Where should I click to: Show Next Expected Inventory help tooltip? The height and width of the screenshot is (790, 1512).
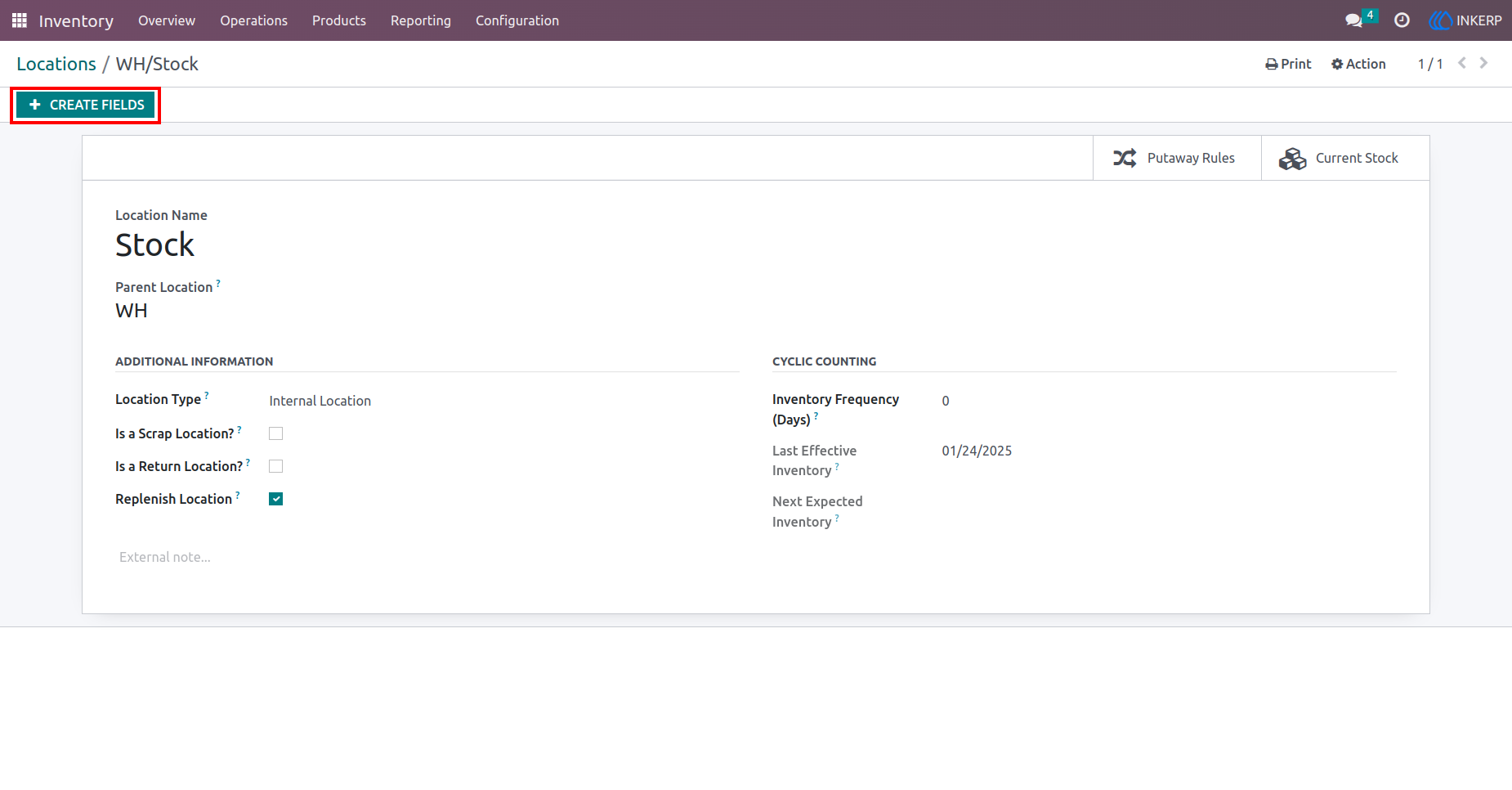[x=837, y=518]
